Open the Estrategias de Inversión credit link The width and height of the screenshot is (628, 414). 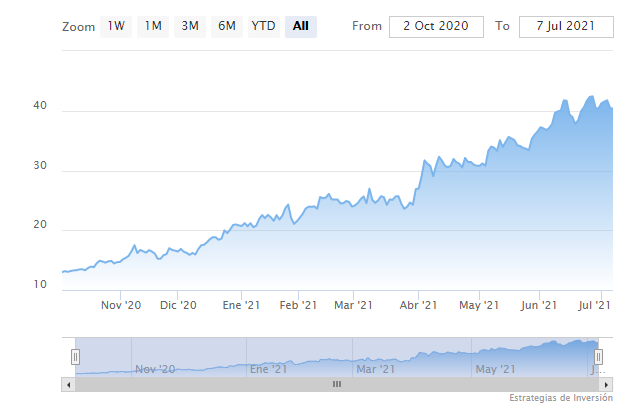(561, 398)
